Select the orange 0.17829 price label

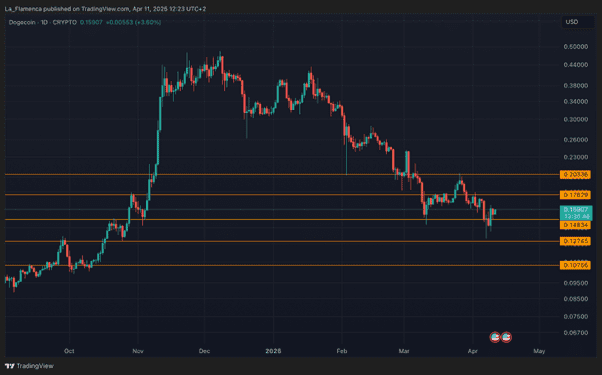click(x=575, y=195)
